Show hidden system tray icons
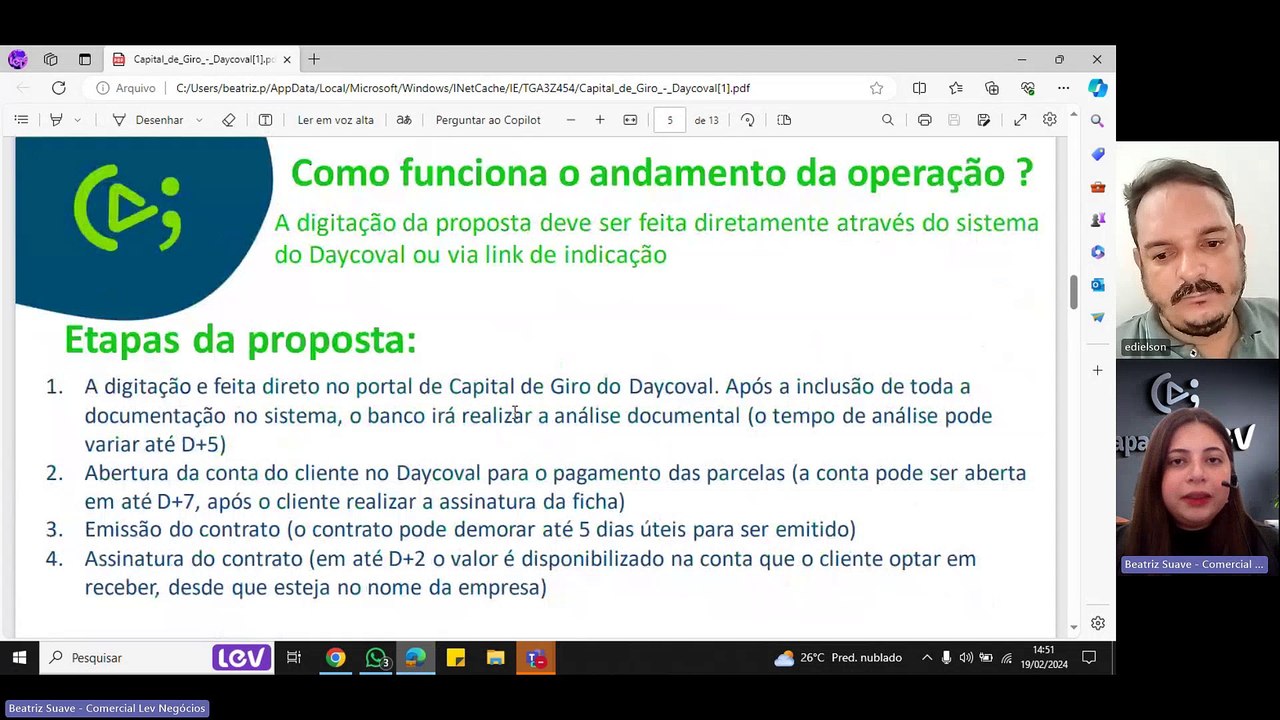The height and width of the screenshot is (720, 1280). tap(927, 658)
